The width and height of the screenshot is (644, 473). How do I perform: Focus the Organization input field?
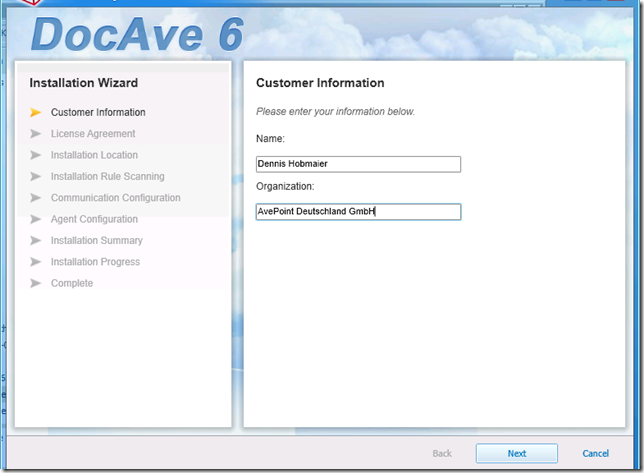pos(358,211)
